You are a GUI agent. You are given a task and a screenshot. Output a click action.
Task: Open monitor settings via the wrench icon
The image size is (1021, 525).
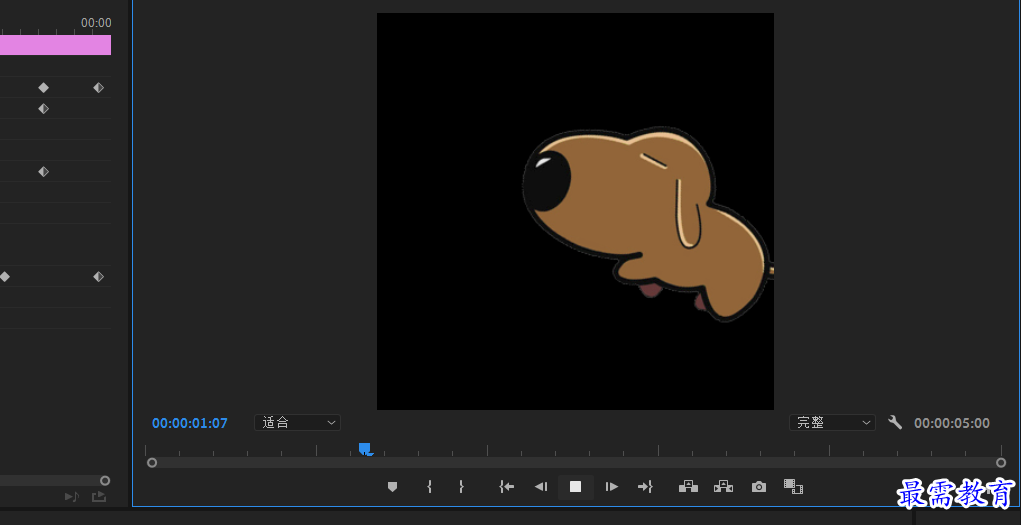[895, 422]
